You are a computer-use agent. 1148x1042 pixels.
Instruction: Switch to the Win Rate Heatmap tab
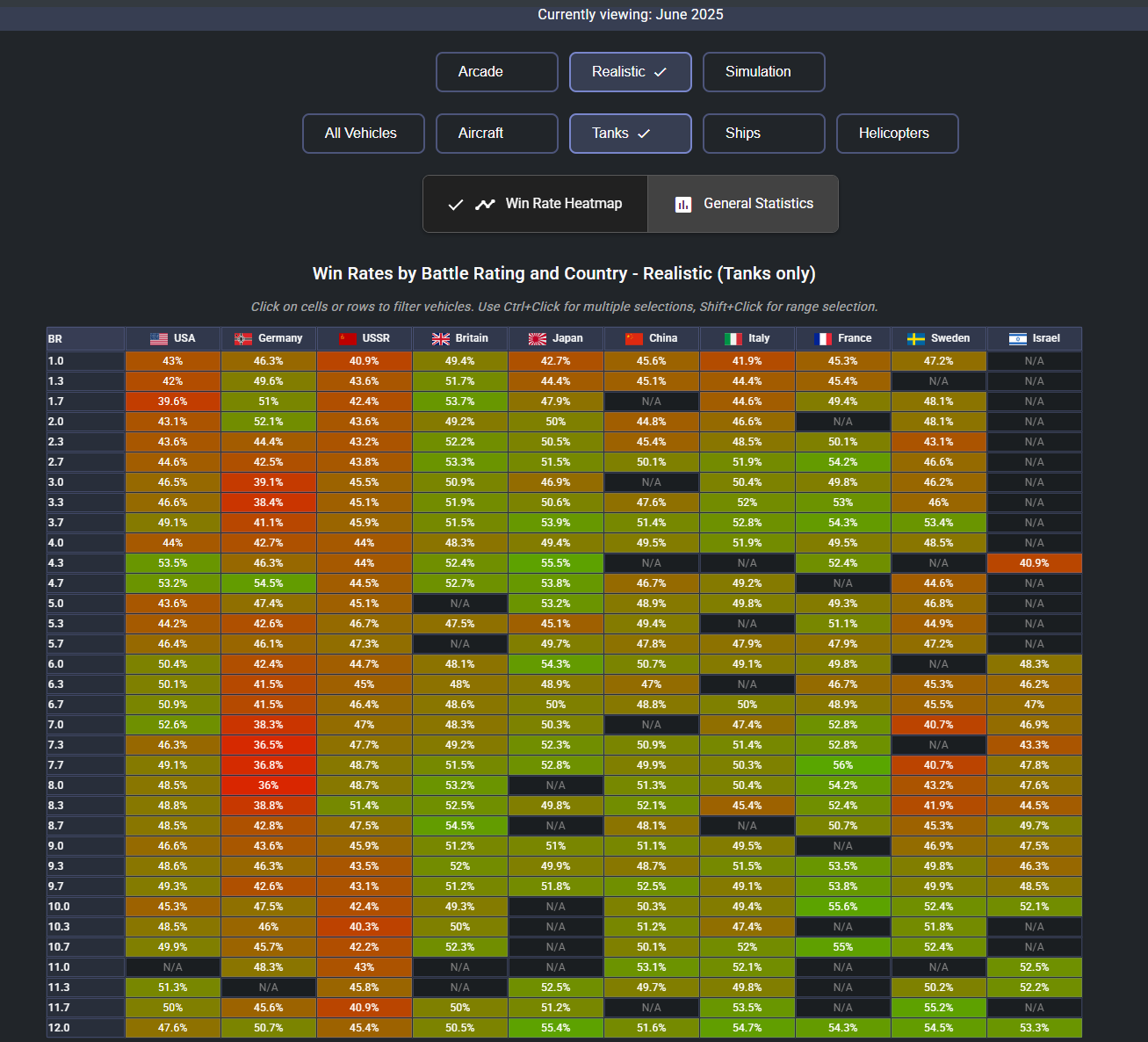click(x=536, y=204)
